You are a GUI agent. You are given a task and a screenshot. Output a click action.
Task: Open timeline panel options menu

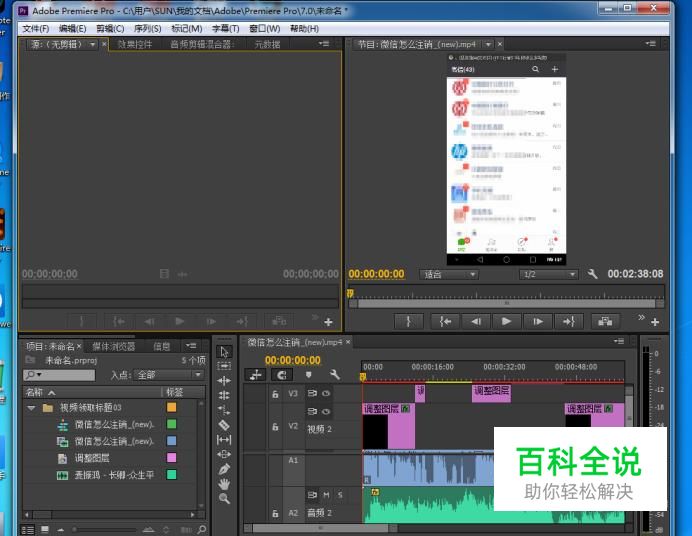[x=619, y=341]
